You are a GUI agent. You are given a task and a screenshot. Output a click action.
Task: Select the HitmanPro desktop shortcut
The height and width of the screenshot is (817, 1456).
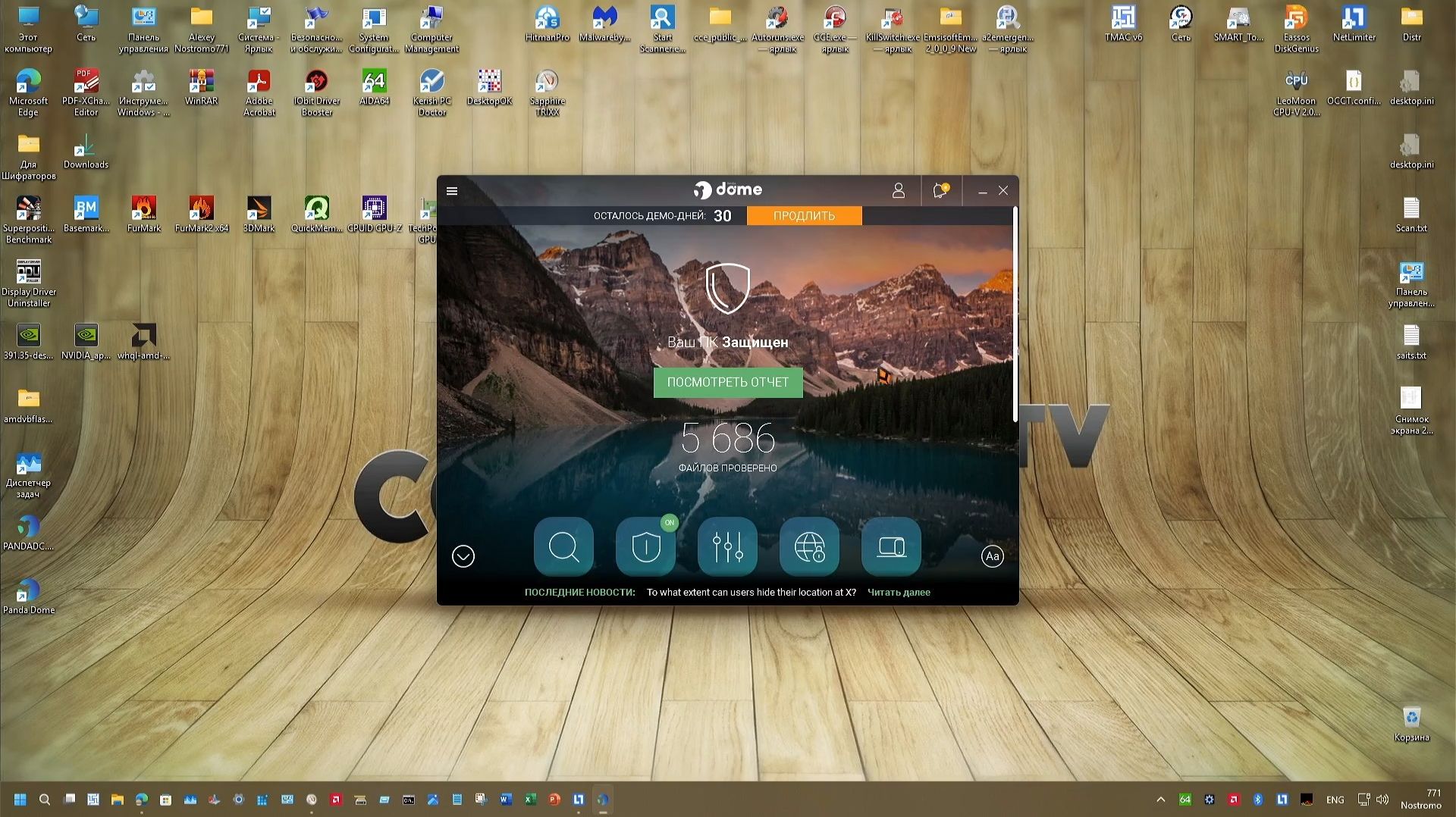(547, 23)
